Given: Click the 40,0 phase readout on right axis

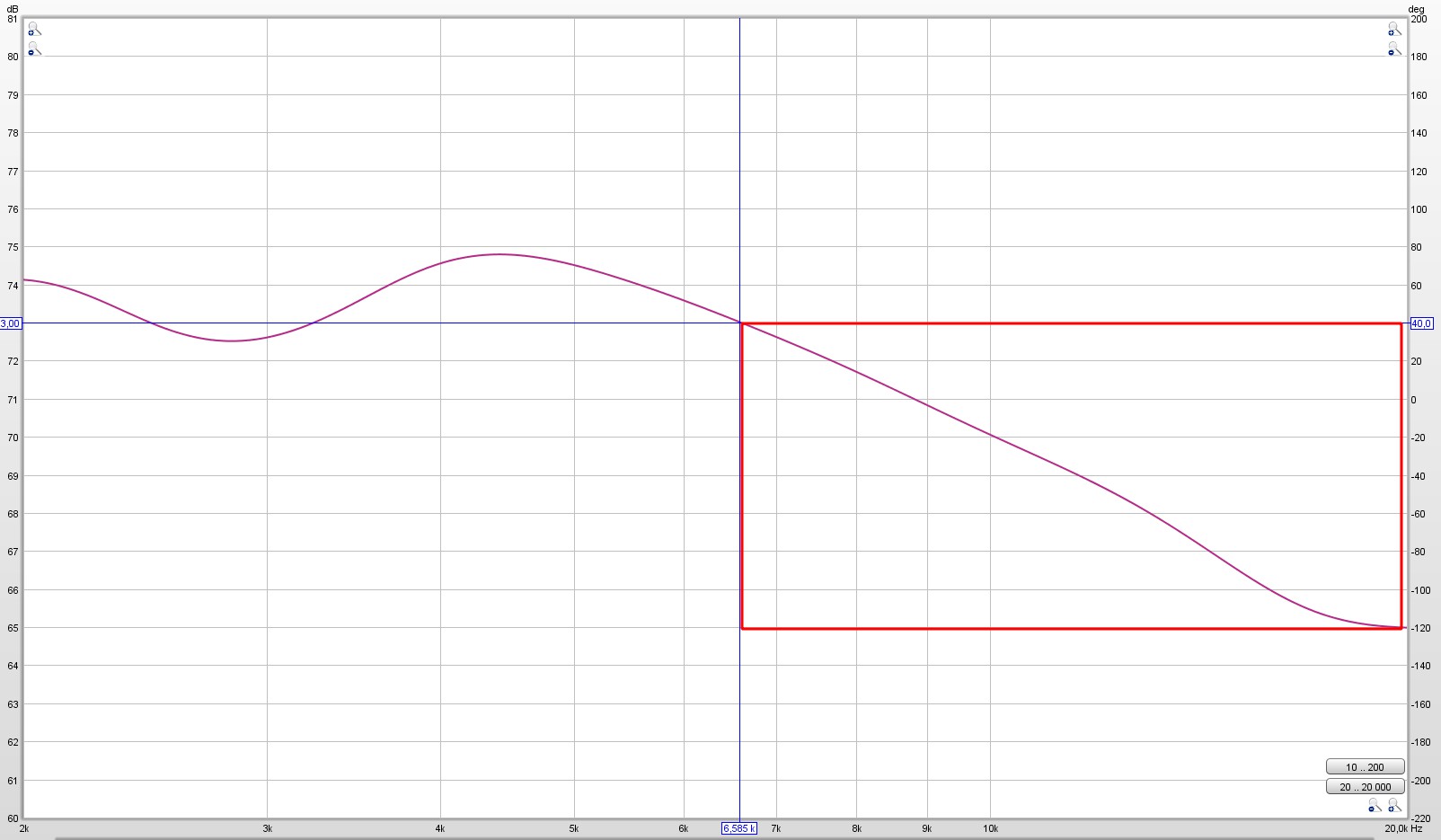Looking at the screenshot, I should tap(1421, 323).
